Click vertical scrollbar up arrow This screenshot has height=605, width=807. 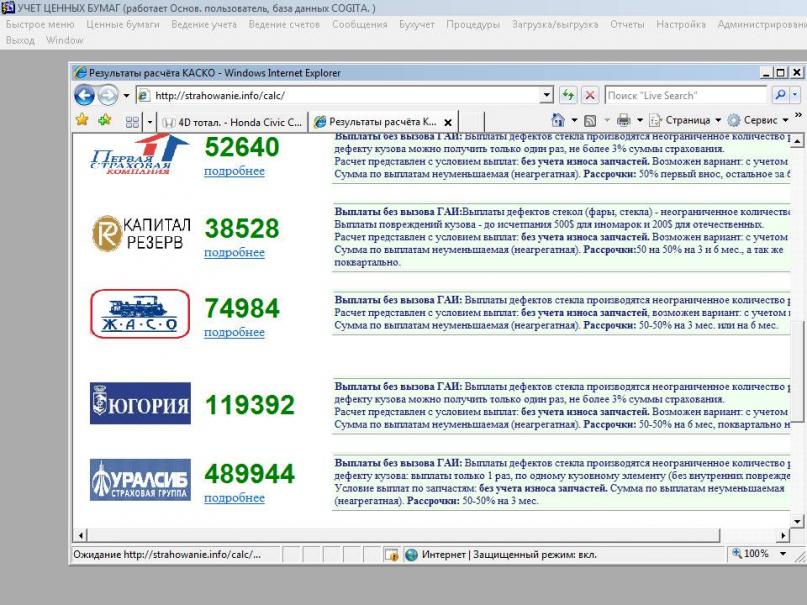point(797,140)
